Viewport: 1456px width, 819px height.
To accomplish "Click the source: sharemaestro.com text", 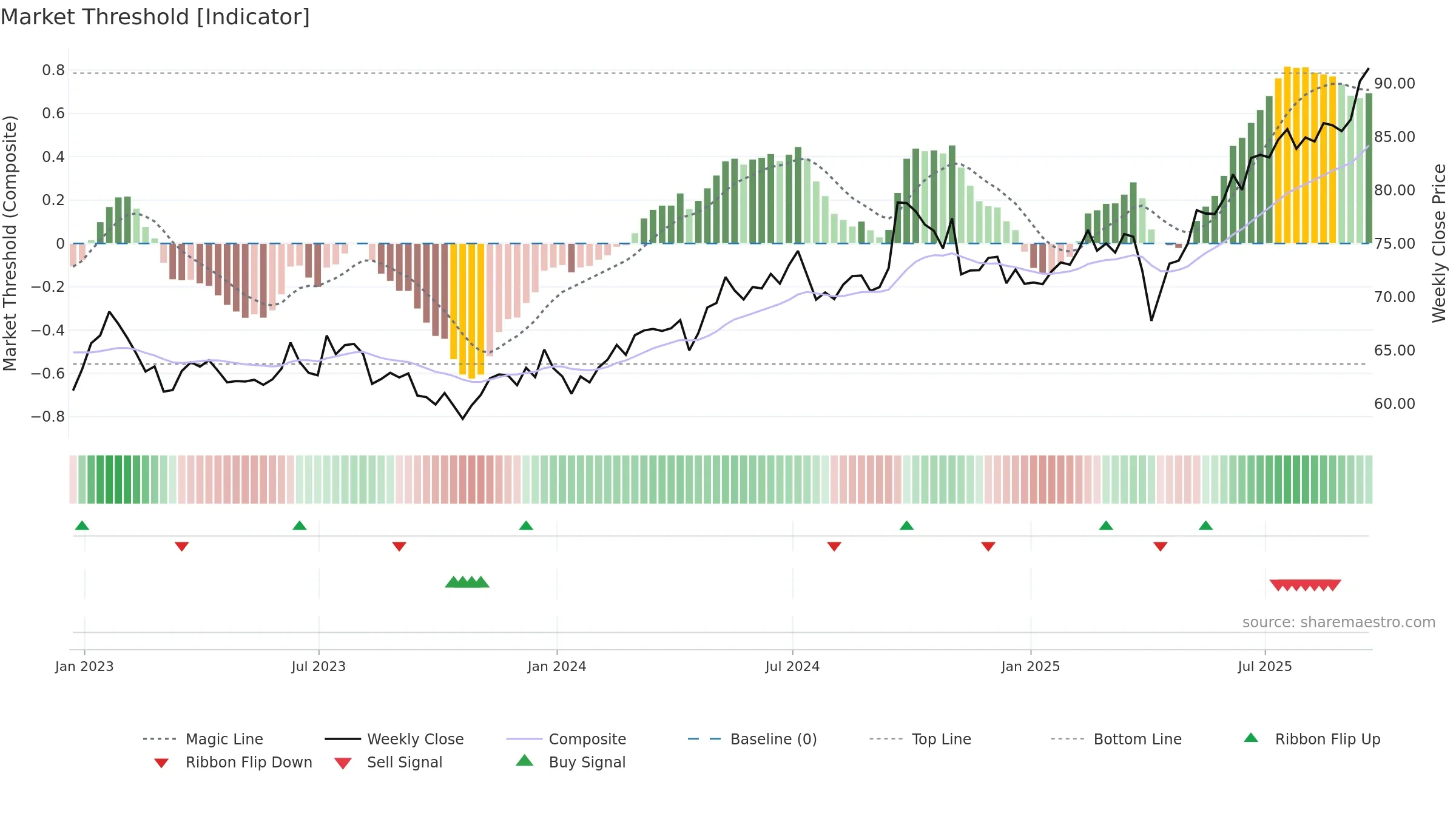I will tap(1339, 622).
